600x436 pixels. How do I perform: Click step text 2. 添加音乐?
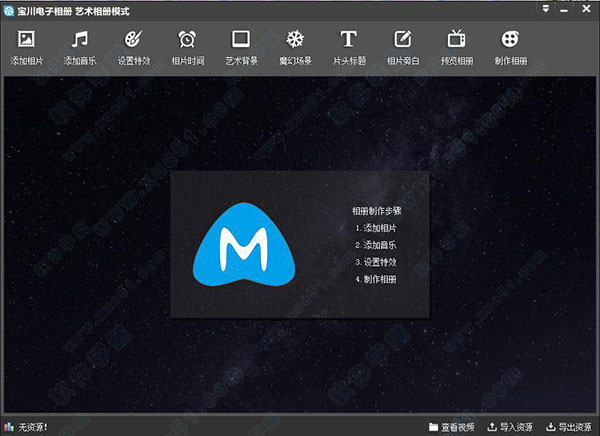(375, 245)
